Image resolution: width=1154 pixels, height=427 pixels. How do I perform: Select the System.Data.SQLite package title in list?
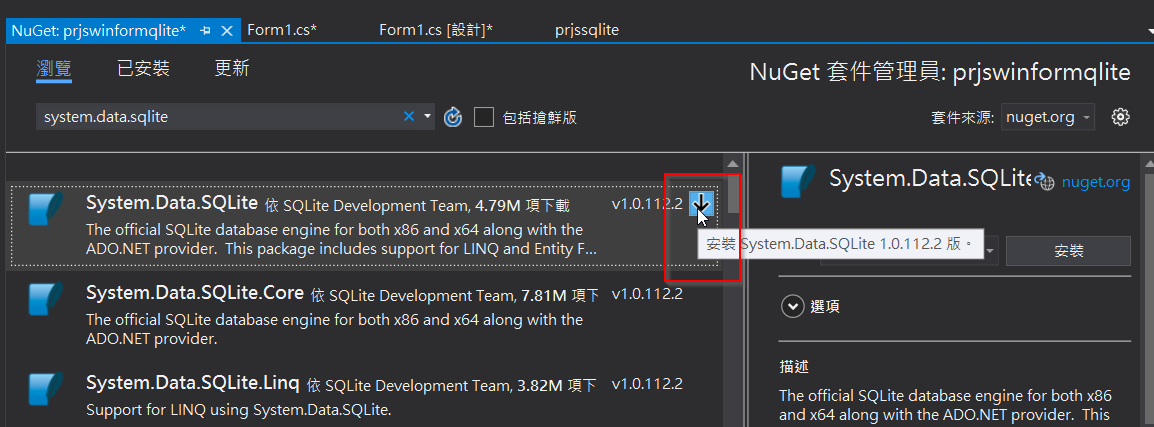click(x=172, y=202)
